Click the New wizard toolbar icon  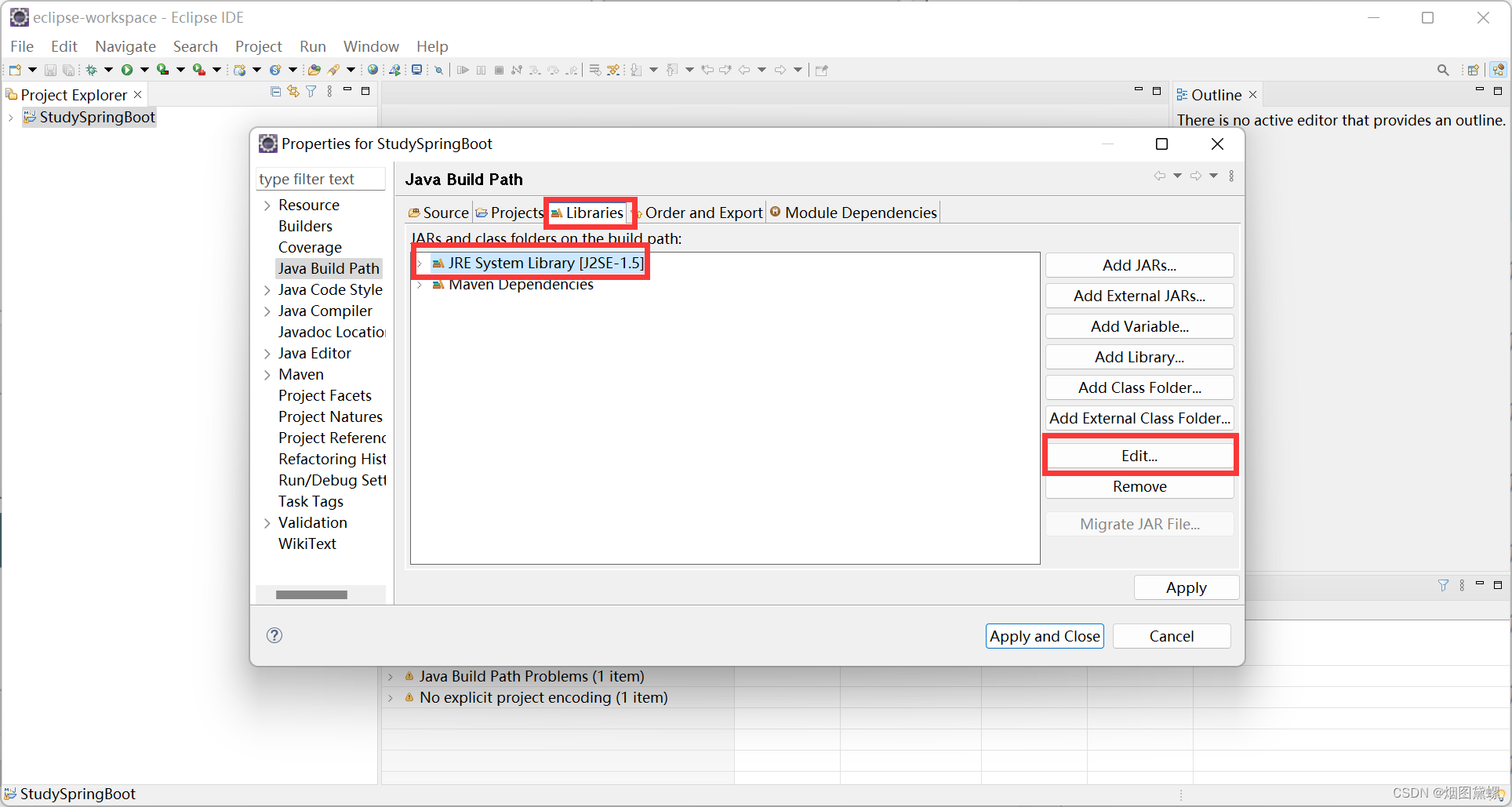(15, 70)
